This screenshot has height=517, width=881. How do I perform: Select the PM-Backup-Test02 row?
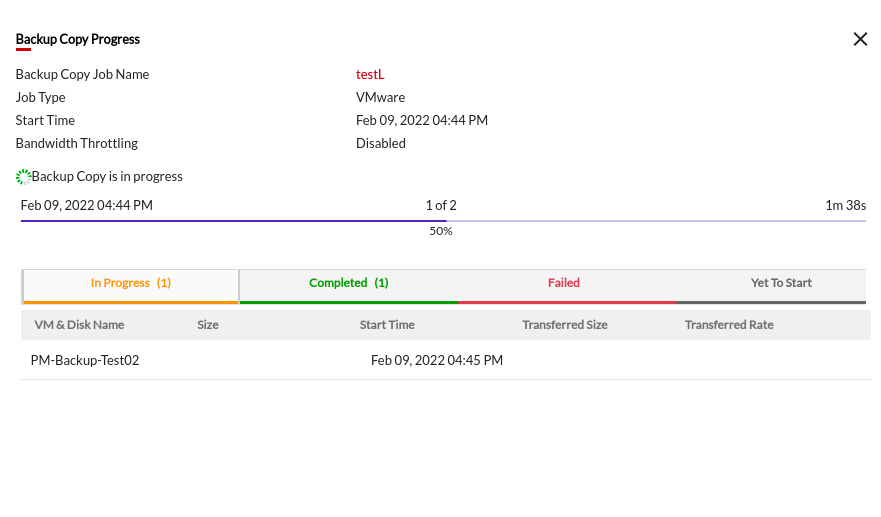pos(85,360)
